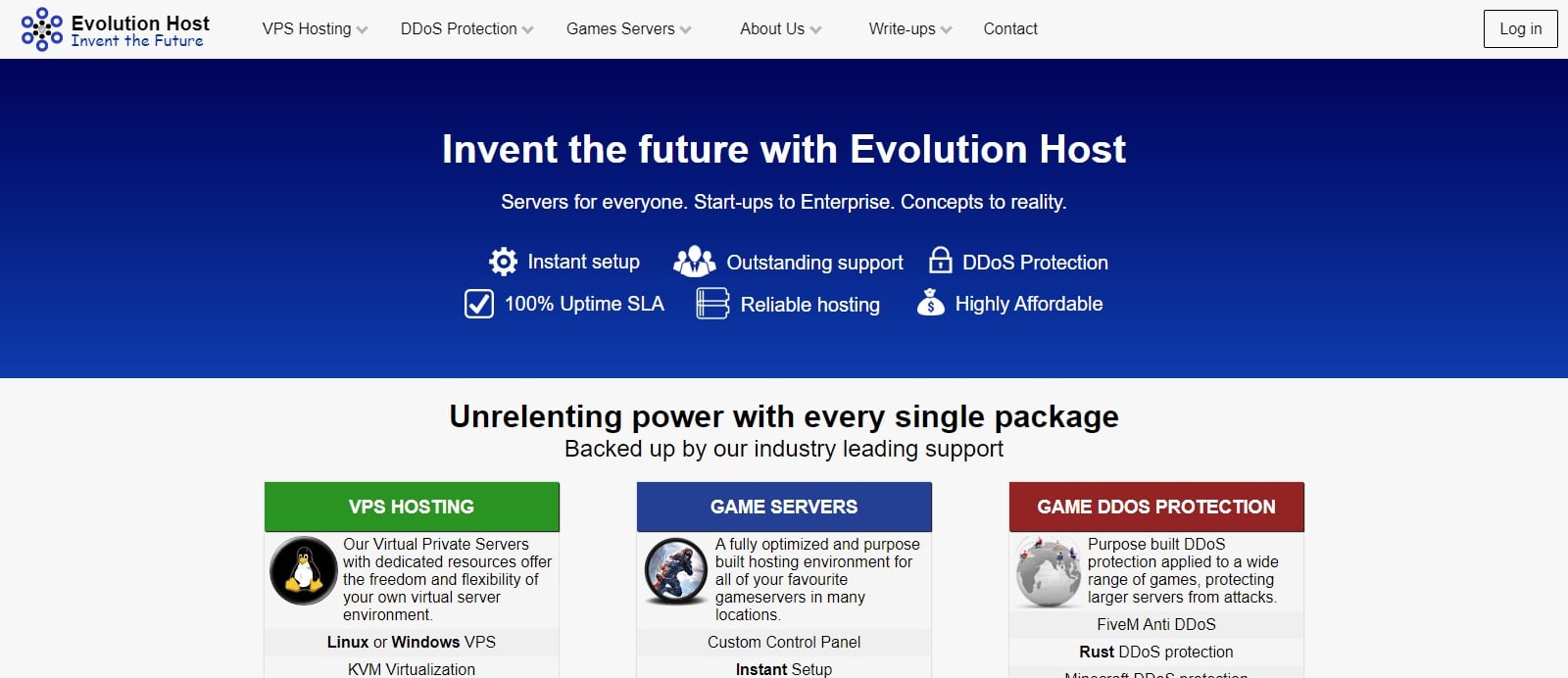The height and width of the screenshot is (678, 1568).
Task: Click the Outstanding support people icon
Action: [695, 262]
